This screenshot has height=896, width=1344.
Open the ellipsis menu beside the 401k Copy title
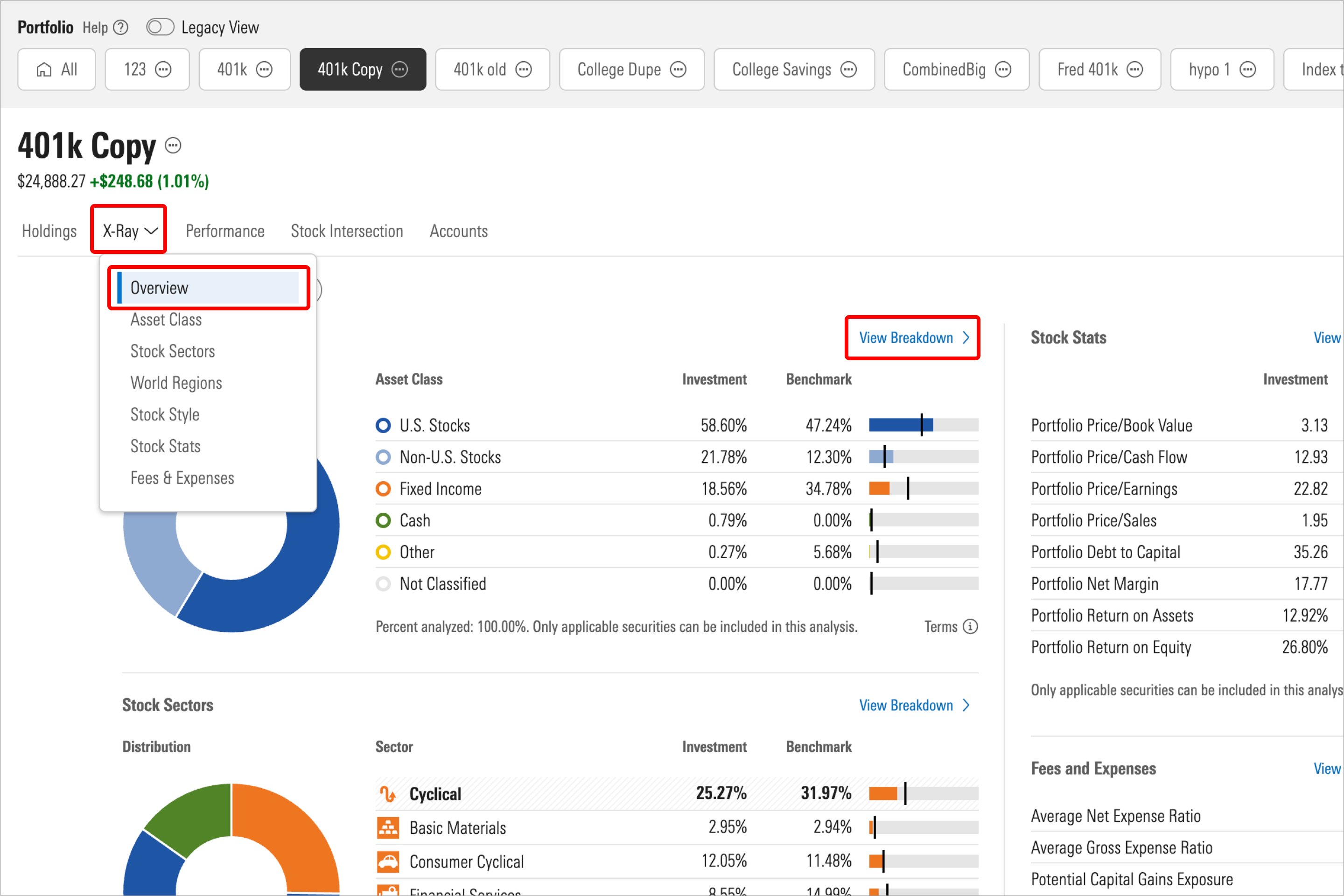tap(173, 145)
